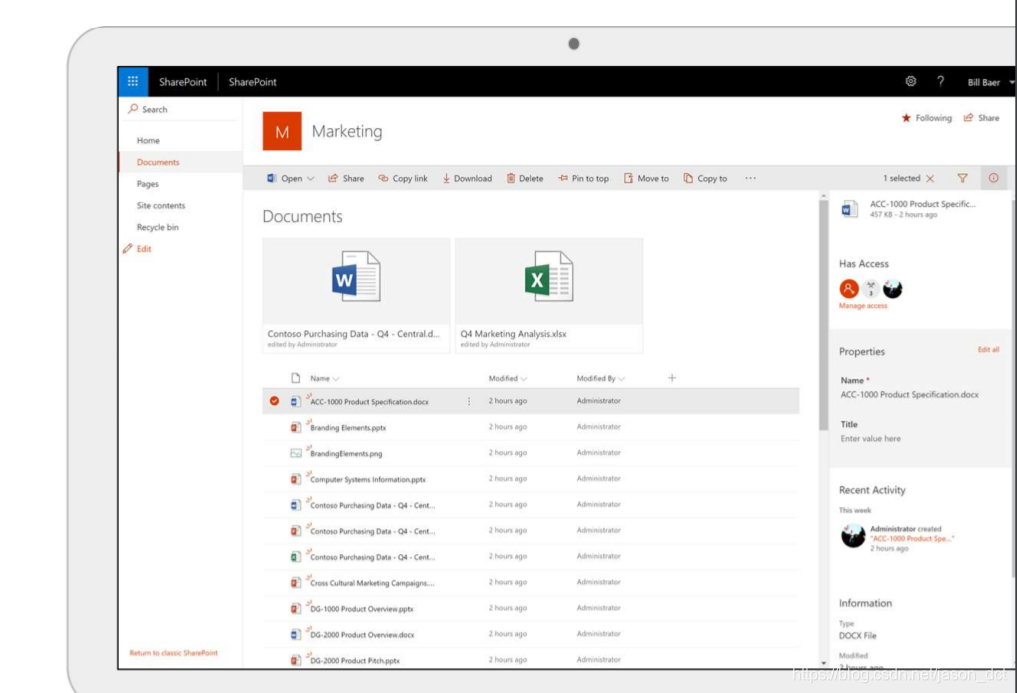Open the filter funnel icon
This screenshot has width=1017, height=693.
(x=963, y=178)
